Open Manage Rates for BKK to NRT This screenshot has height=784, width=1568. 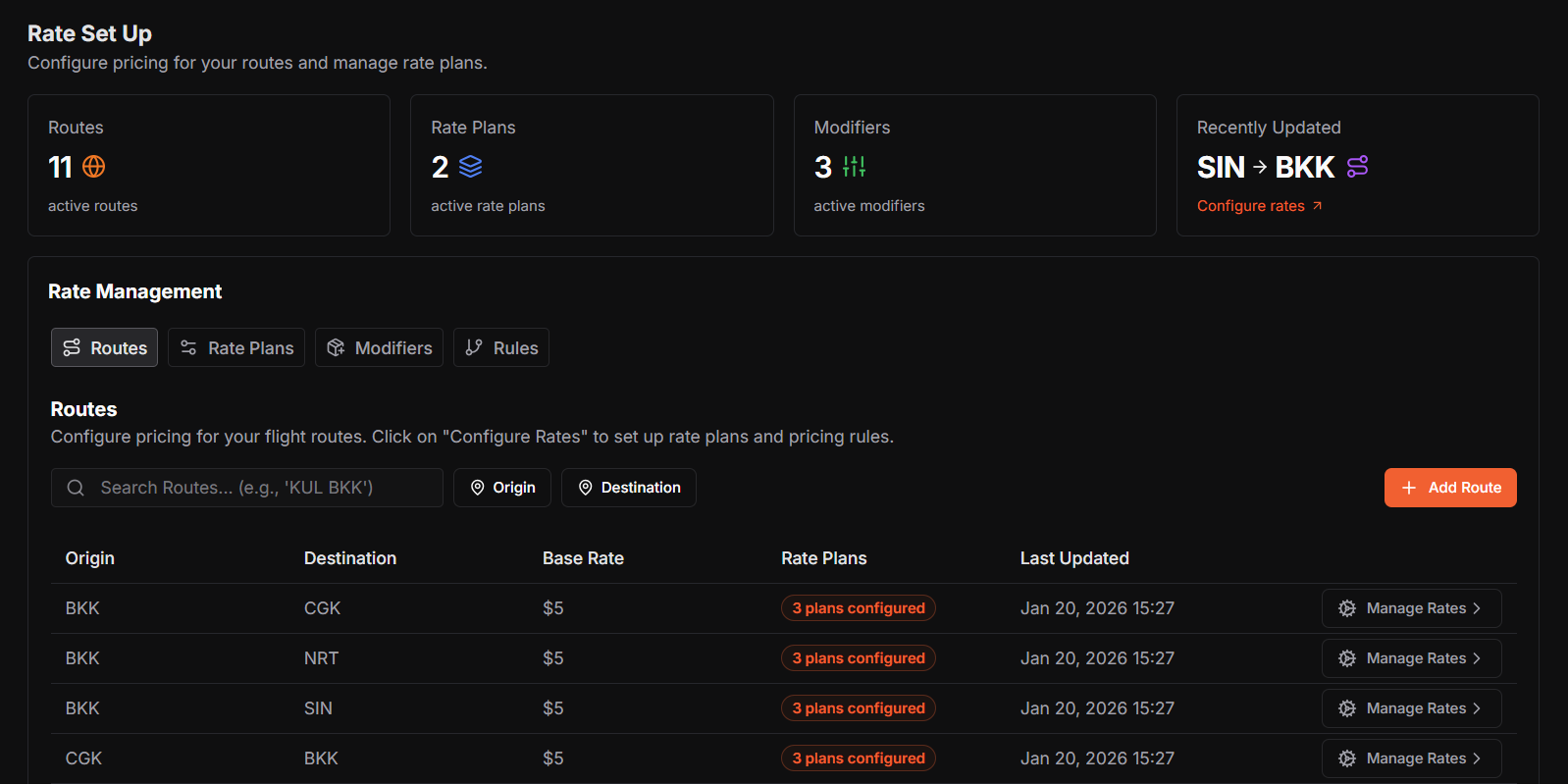1412,658
